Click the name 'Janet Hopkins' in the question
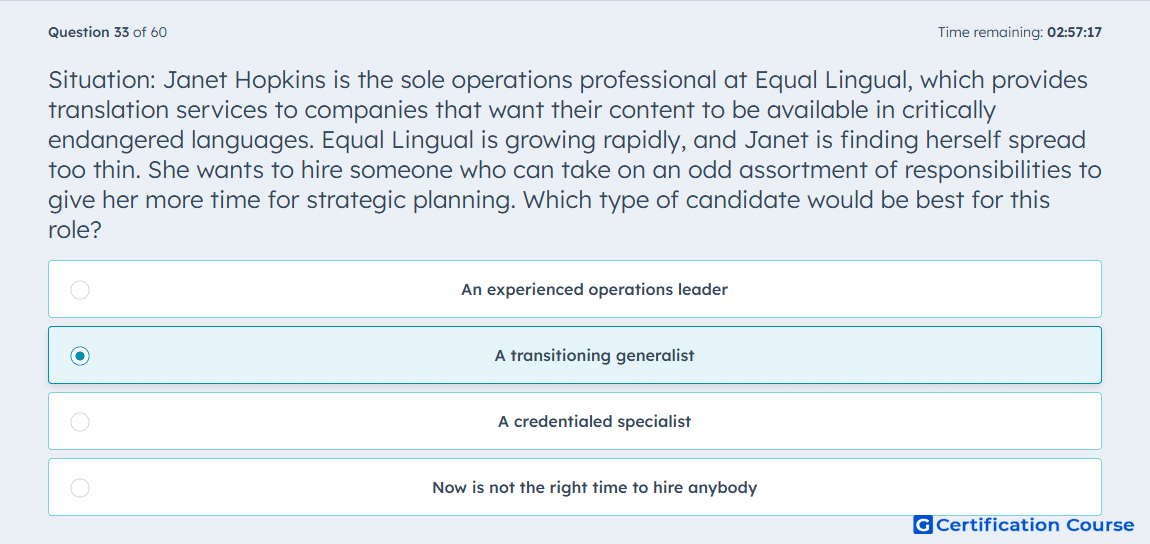The height and width of the screenshot is (544, 1150). (x=245, y=80)
